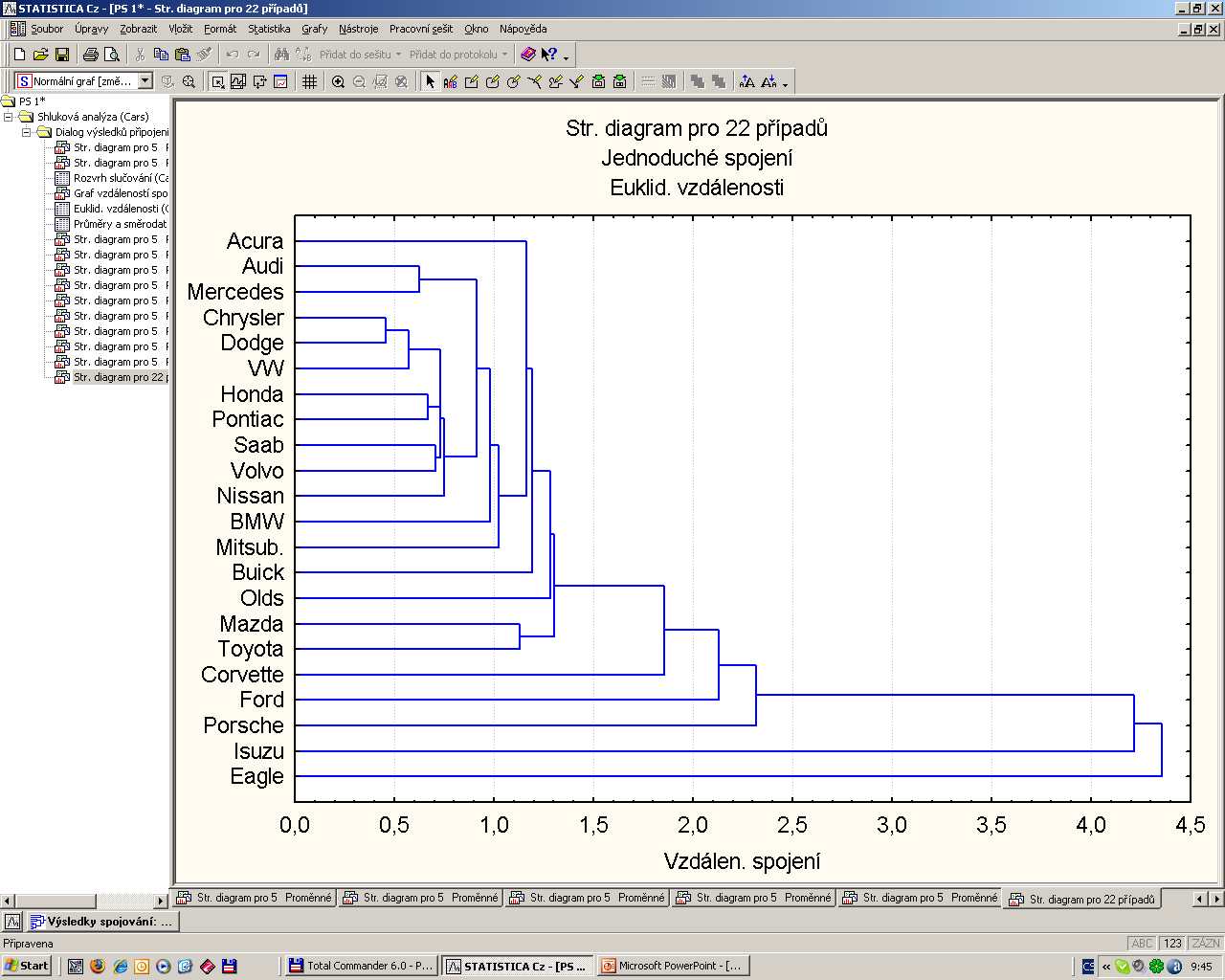Click the 'Porsche' label on the dendrogram

click(243, 725)
